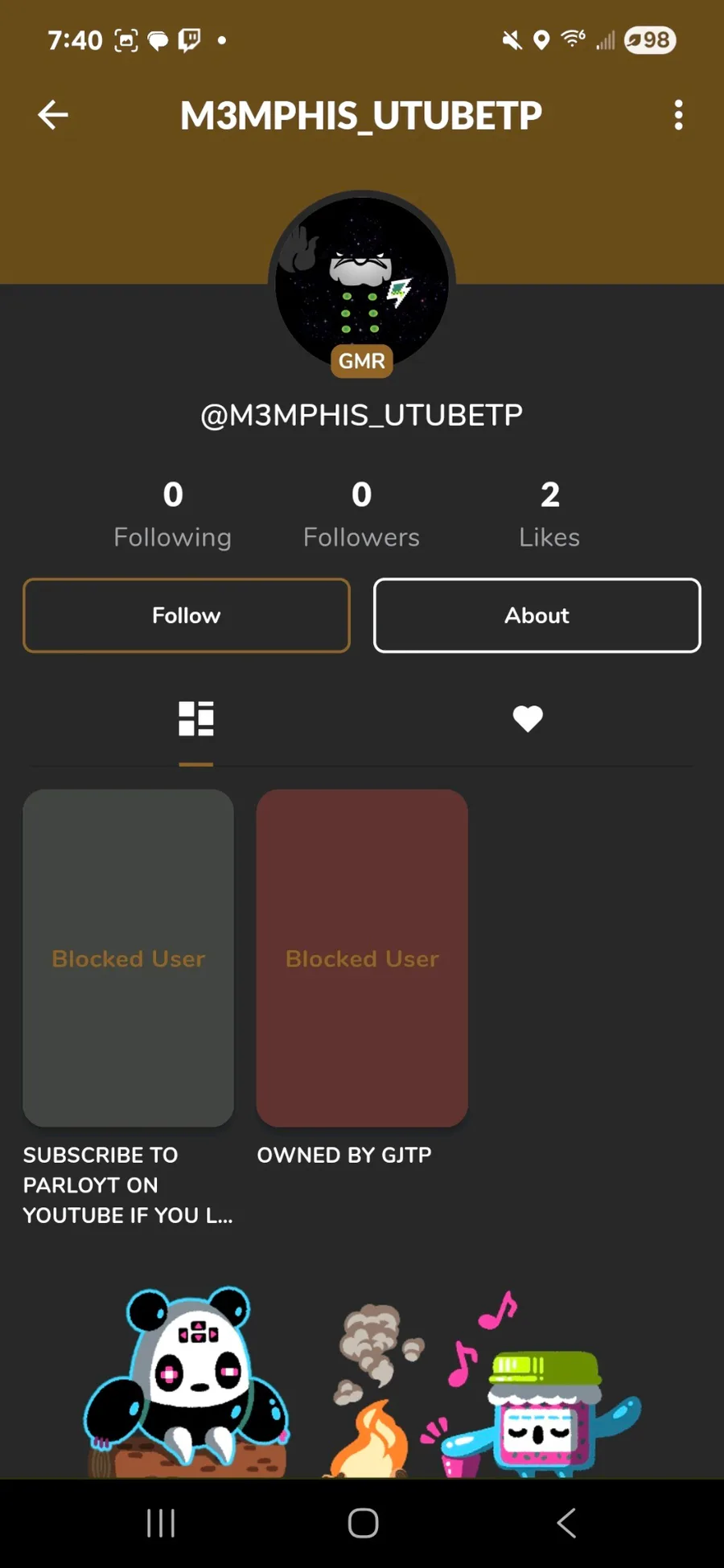The image size is (724, 1568).
Task: View the Followers count
Action: point(362,515)
